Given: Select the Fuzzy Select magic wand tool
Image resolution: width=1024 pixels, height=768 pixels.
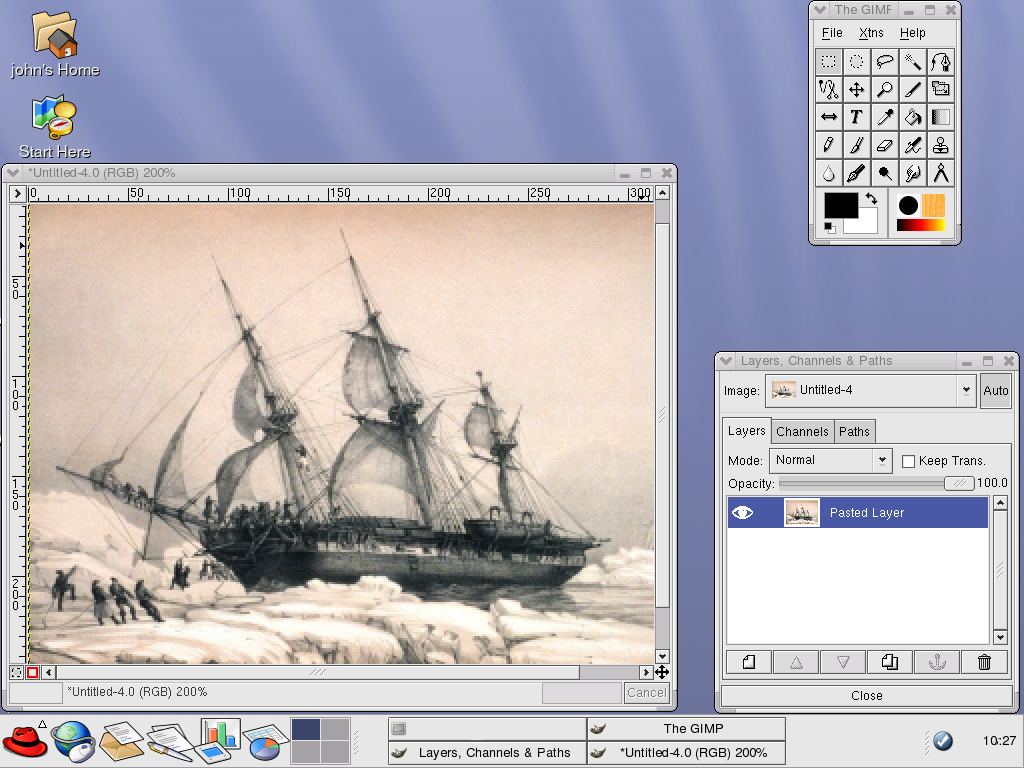Looking at the screenshot, I should (912, 61).
